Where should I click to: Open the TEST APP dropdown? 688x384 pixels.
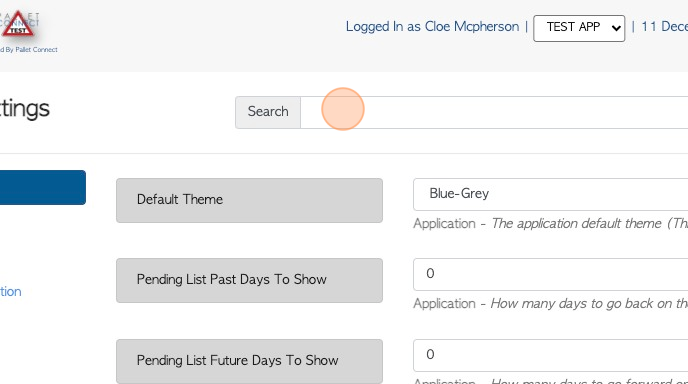click(x=579, y=28)
